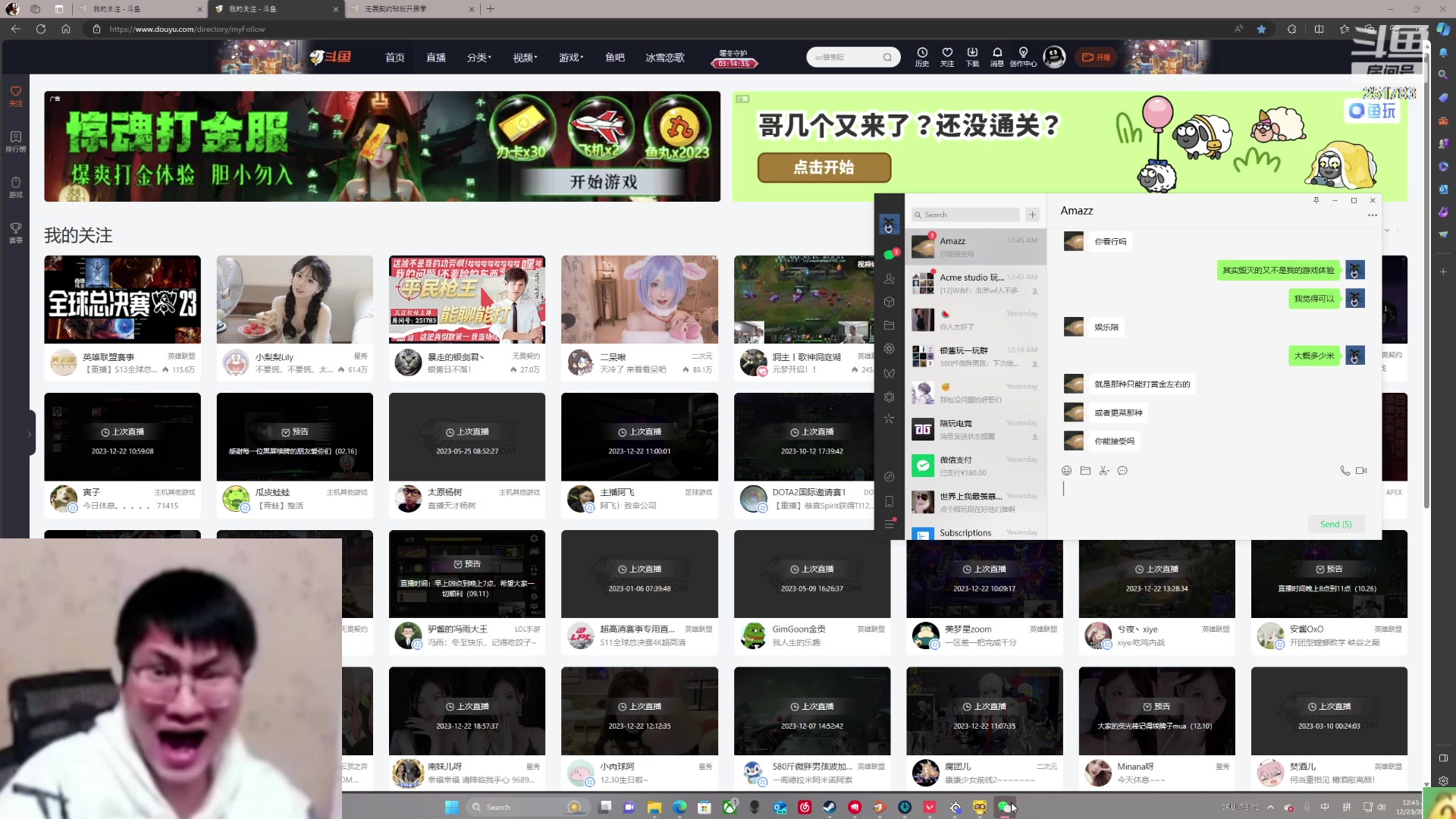Pin the Amazz chat window
This screenshot has height=819, width=1456.
pyautogui.click(x=1316, y=200)
